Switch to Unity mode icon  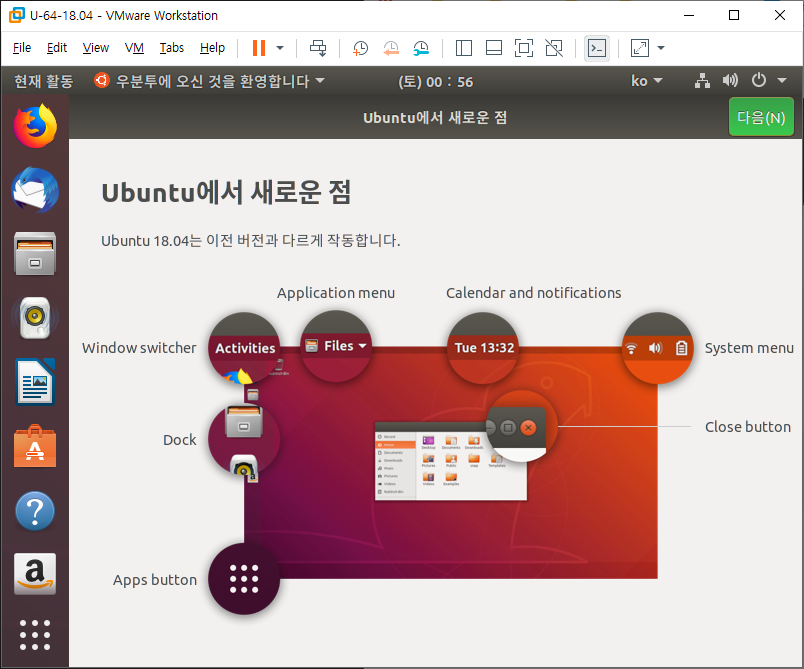pyautogui.click(x=554, y=48)
